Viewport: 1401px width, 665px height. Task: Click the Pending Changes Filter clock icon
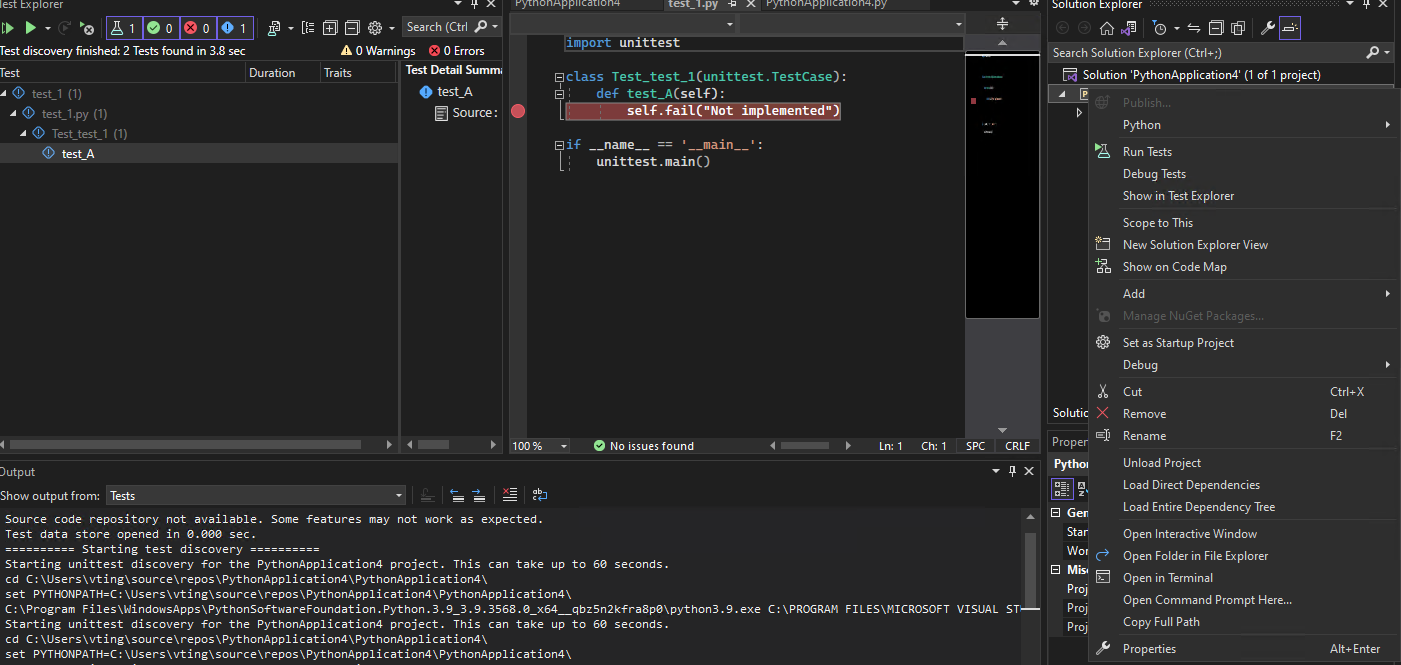coord(1159,28)
